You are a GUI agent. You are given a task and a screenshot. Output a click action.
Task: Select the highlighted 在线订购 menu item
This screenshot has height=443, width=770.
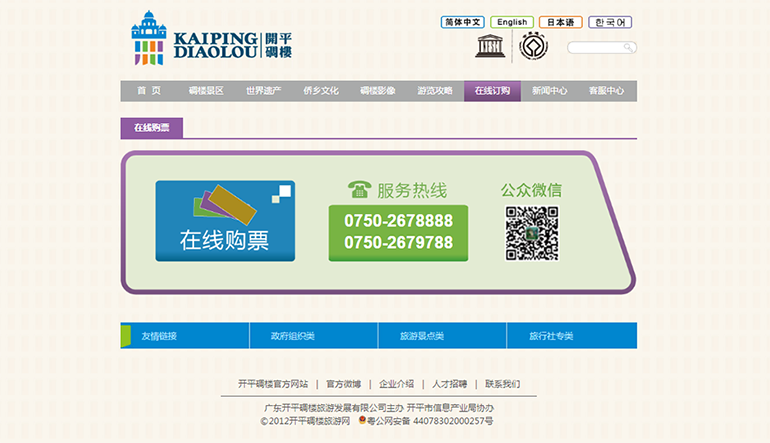pos(492,91)
